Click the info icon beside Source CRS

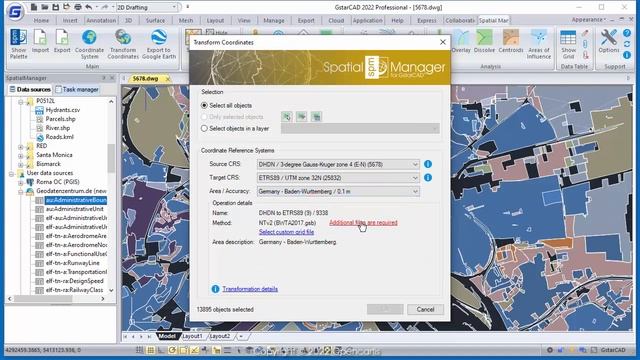click(x=428, y=164)
